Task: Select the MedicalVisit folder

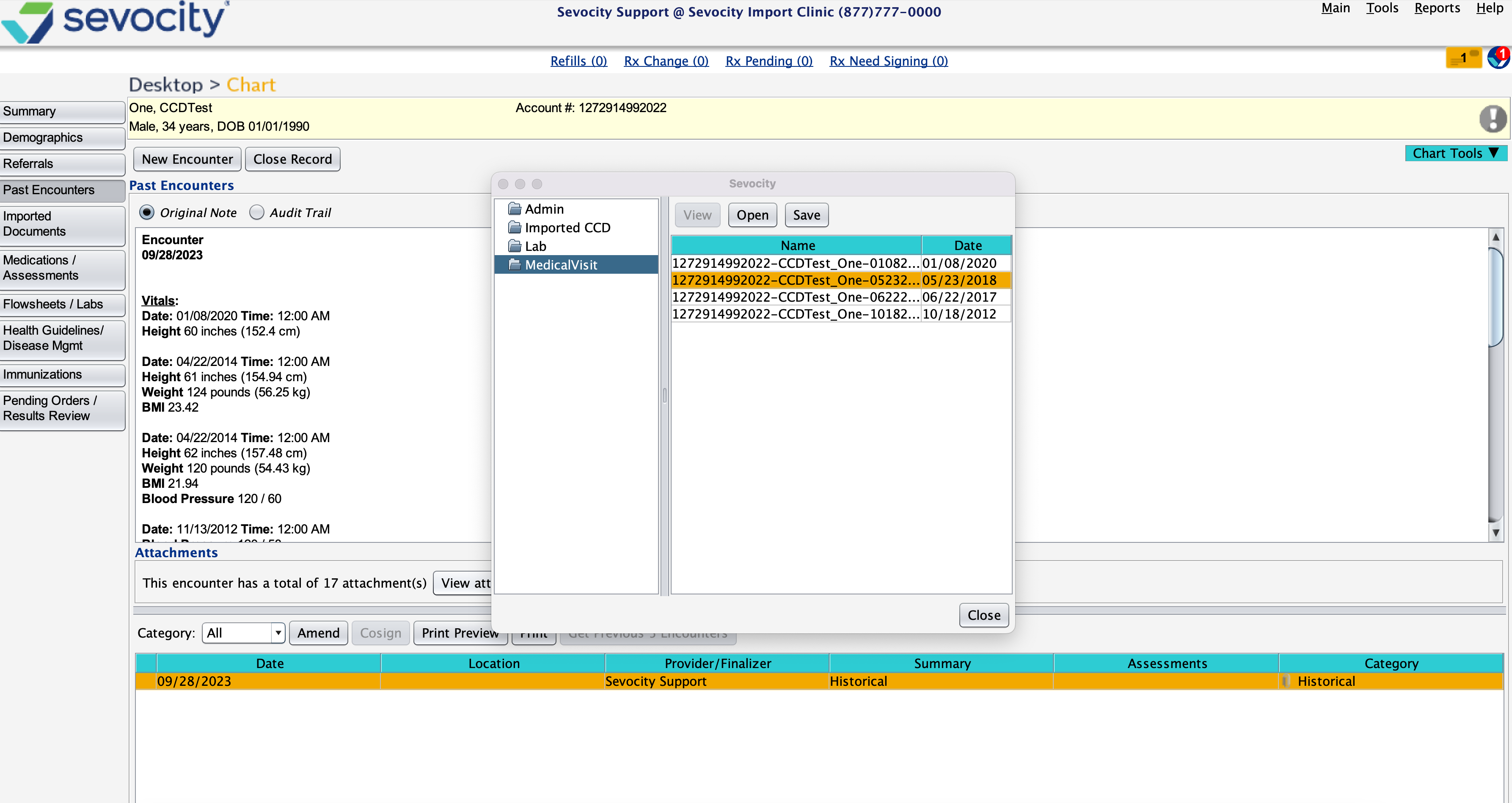Action: [561, 265]
